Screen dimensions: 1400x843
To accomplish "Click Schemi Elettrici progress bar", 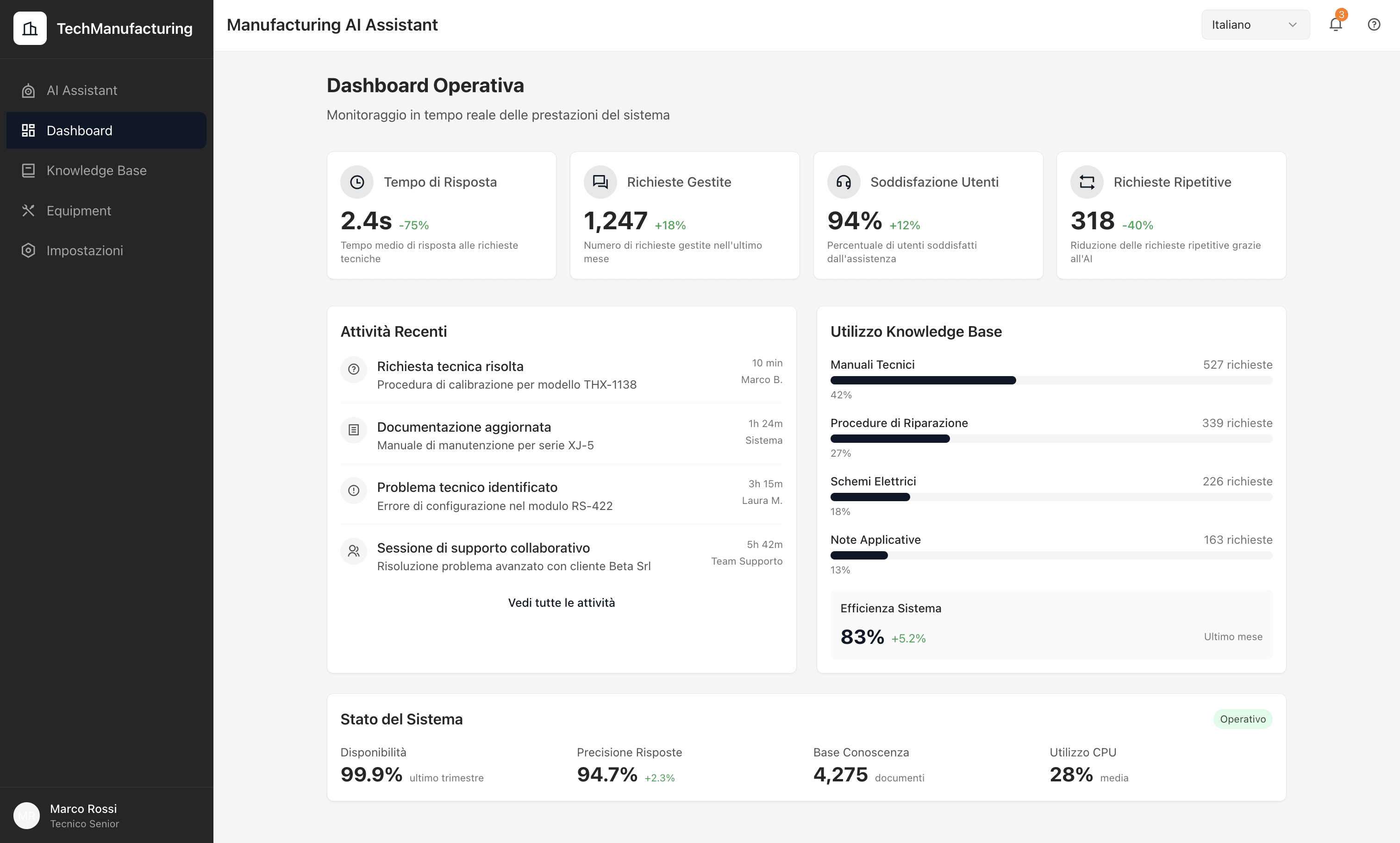I will point(1051,497).
